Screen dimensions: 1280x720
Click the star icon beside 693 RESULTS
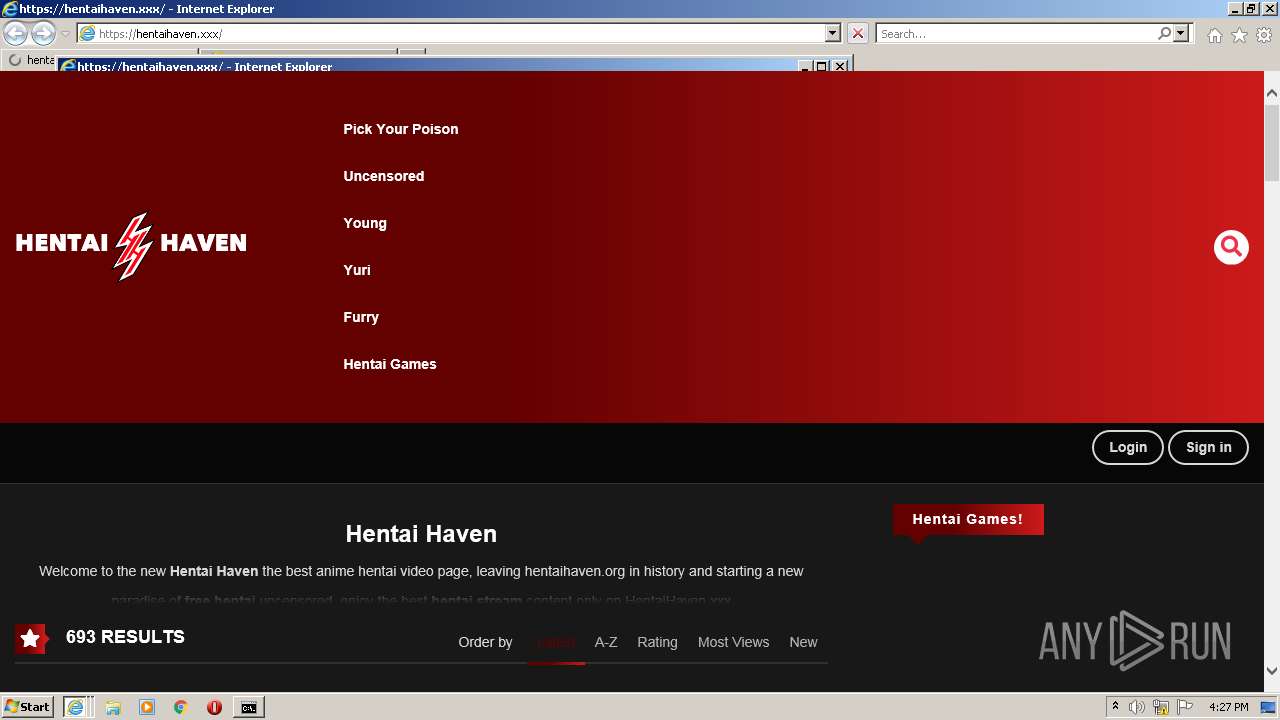[x=31, y=638]
